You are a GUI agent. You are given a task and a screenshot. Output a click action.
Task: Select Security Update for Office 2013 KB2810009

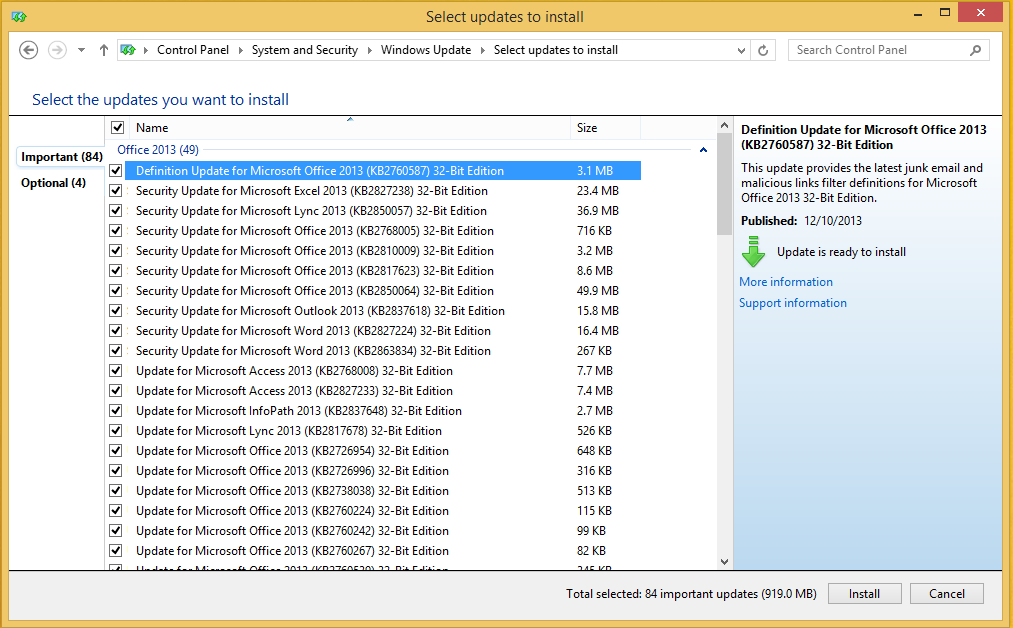pyautogui.click(x=315, y=251)
